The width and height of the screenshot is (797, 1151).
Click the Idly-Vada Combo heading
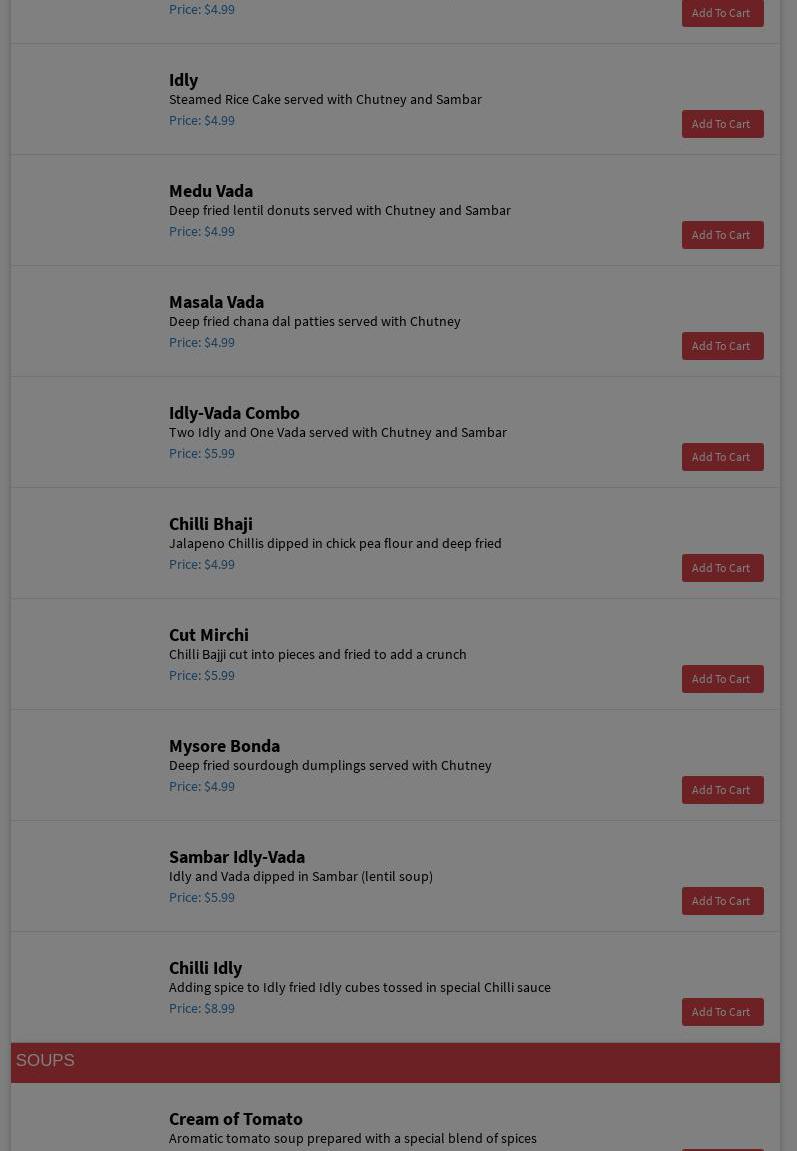click(x=234, y=413)
